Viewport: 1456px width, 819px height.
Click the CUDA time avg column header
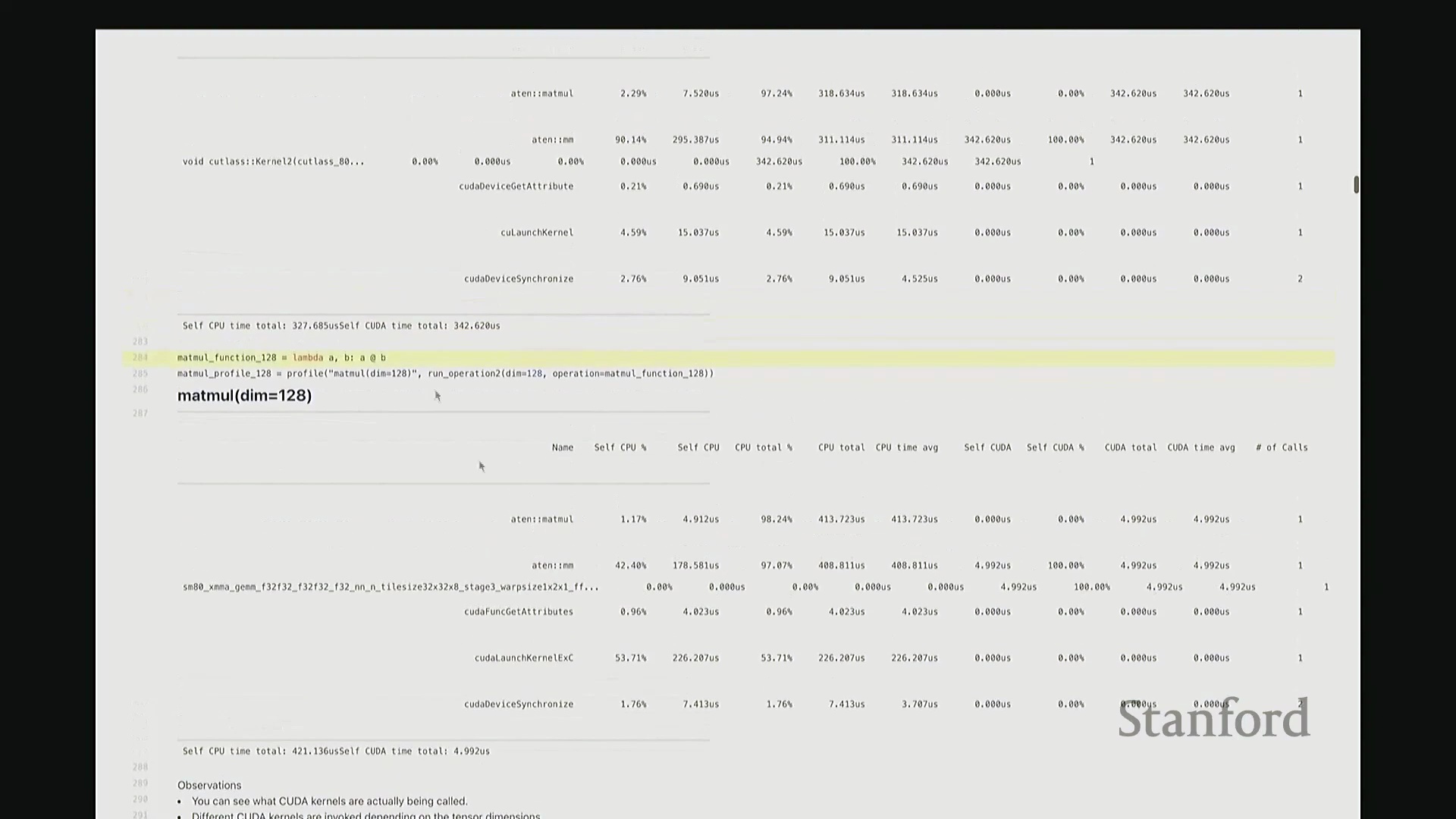pyautogui.click(x=1200, y=447)
